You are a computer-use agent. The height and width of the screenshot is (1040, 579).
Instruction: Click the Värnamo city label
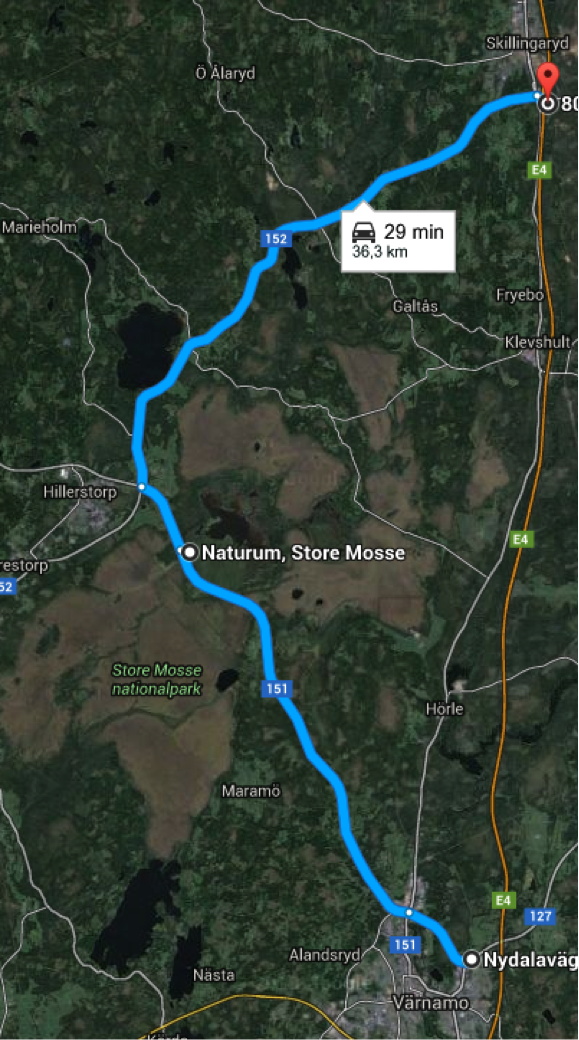422,1002
